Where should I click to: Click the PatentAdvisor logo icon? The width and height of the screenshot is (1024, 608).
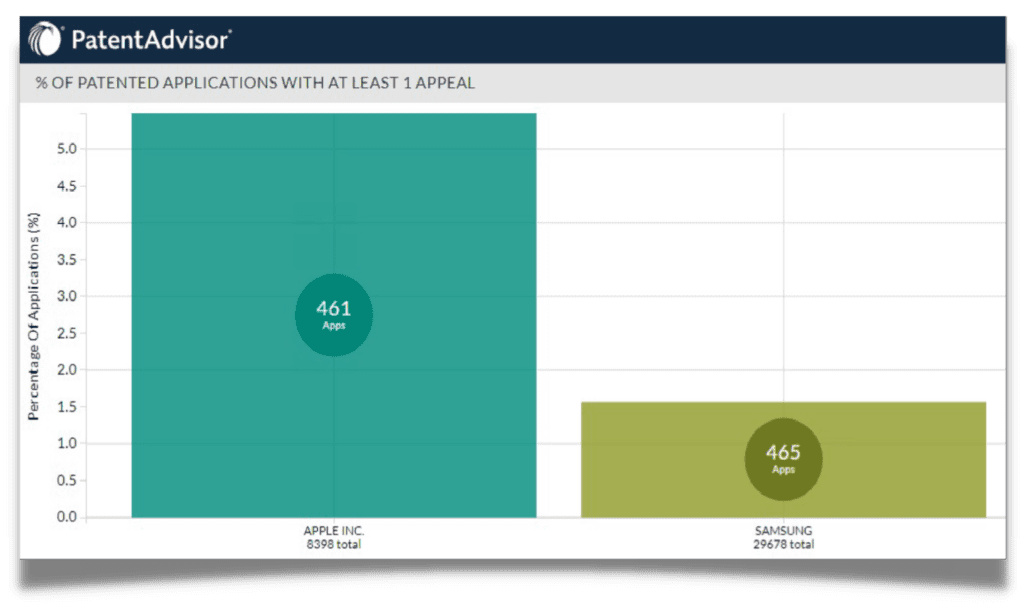pyautogui.click(x=44, y=39)
